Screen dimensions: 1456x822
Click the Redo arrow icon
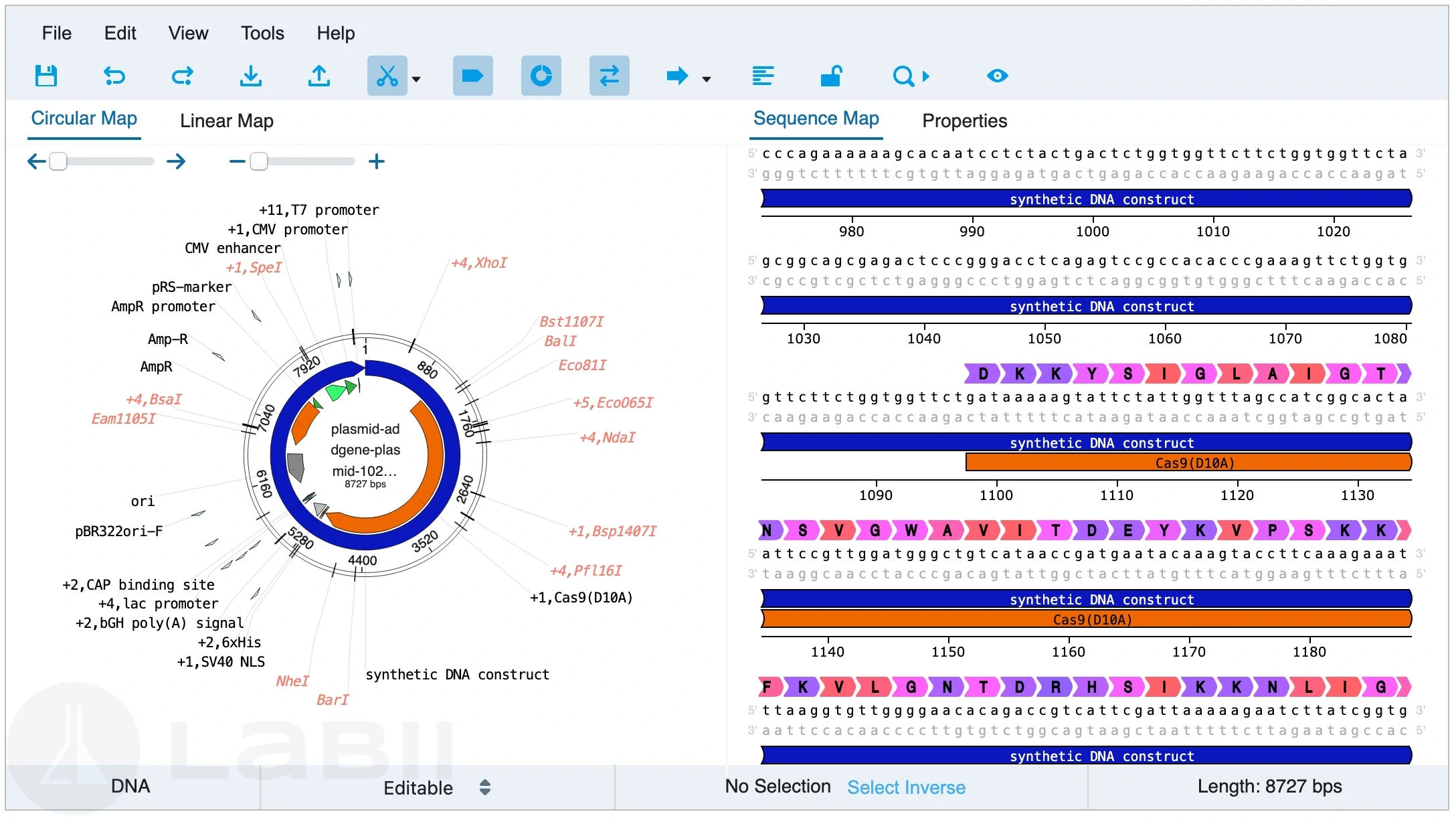tap(183, 76)
